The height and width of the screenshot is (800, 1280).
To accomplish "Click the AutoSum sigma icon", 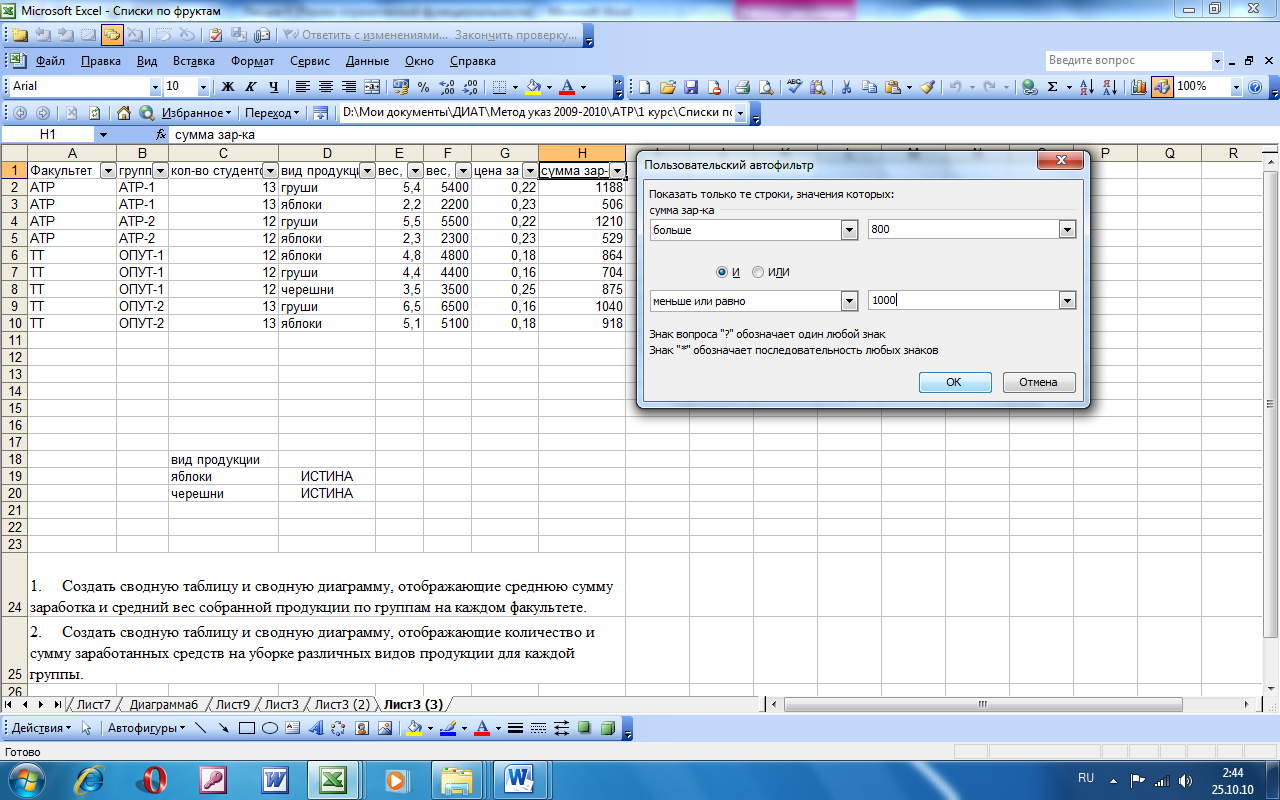I will (x=1052, y=87).
